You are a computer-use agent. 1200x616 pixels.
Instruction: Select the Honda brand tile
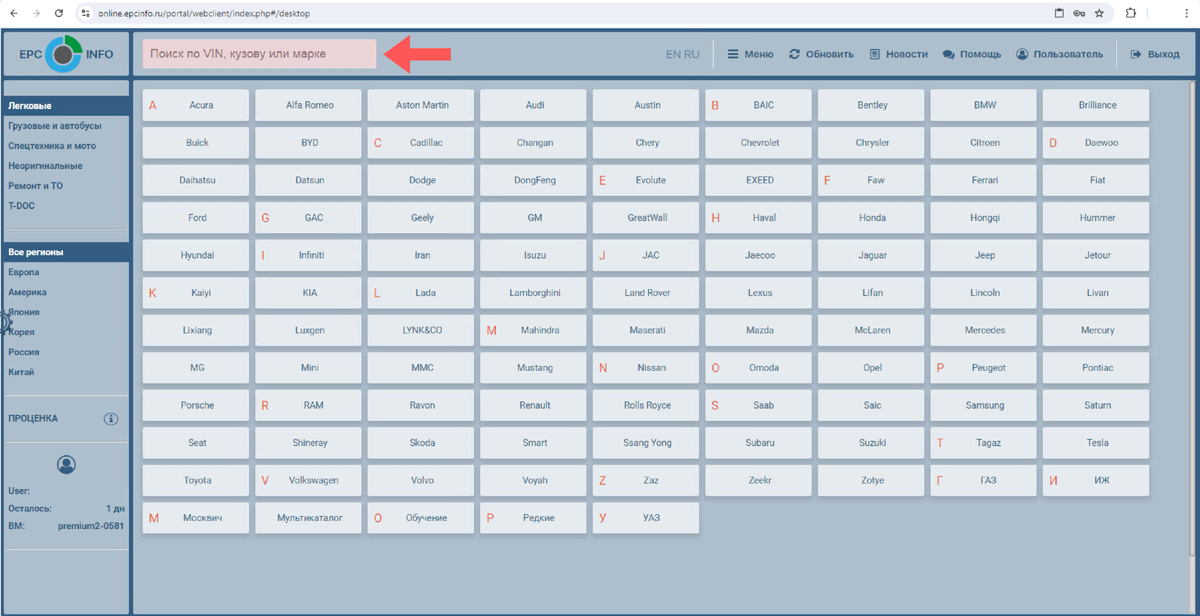pos(871,218)
